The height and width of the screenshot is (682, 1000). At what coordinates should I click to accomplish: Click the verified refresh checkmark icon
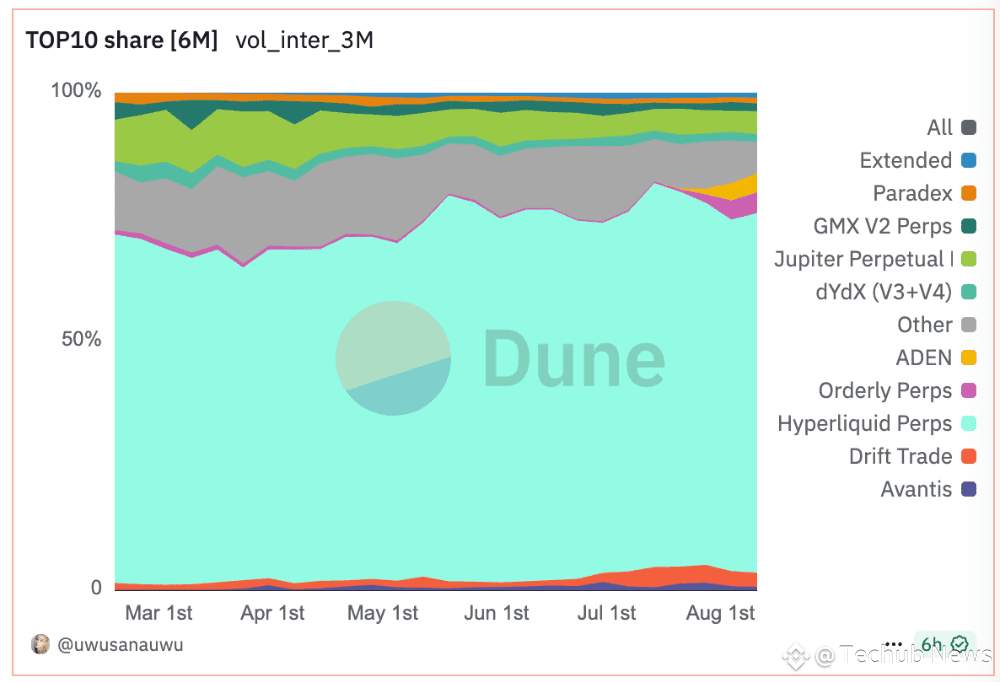(960, 644)
